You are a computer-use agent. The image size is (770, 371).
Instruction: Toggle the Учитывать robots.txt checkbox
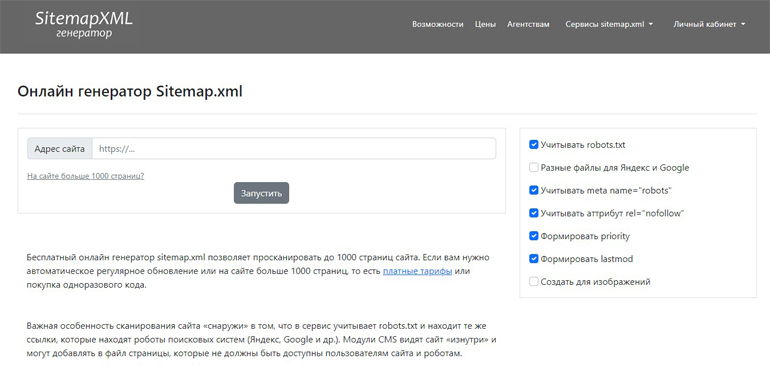(534, 145)
